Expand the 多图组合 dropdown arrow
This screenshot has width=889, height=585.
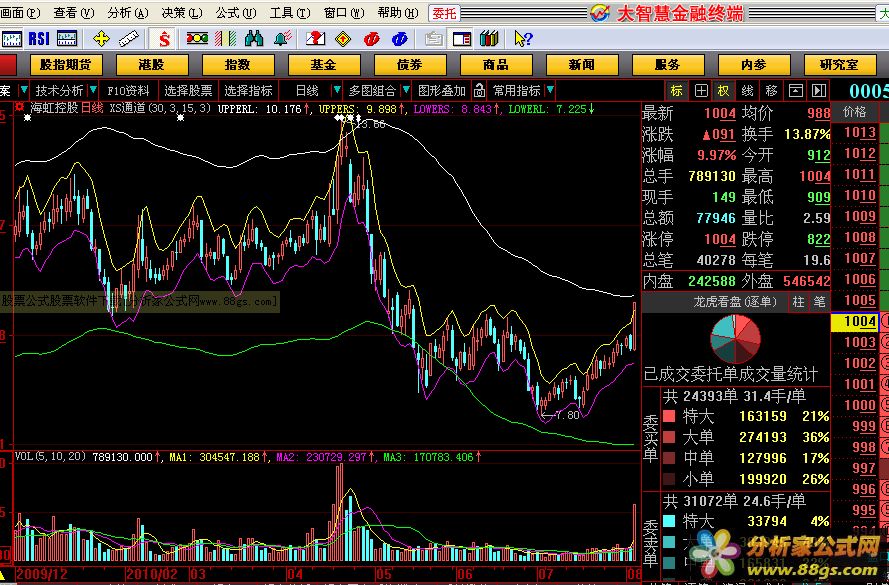pyautogui.click(x=406, y=90)
